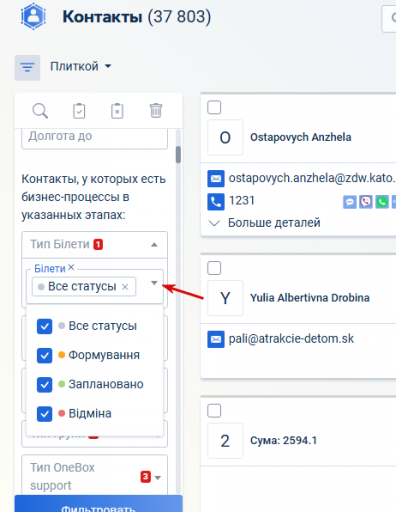Click the Фильтровать button
Viewport: 396px width, 512px height.
coord(98,504)
